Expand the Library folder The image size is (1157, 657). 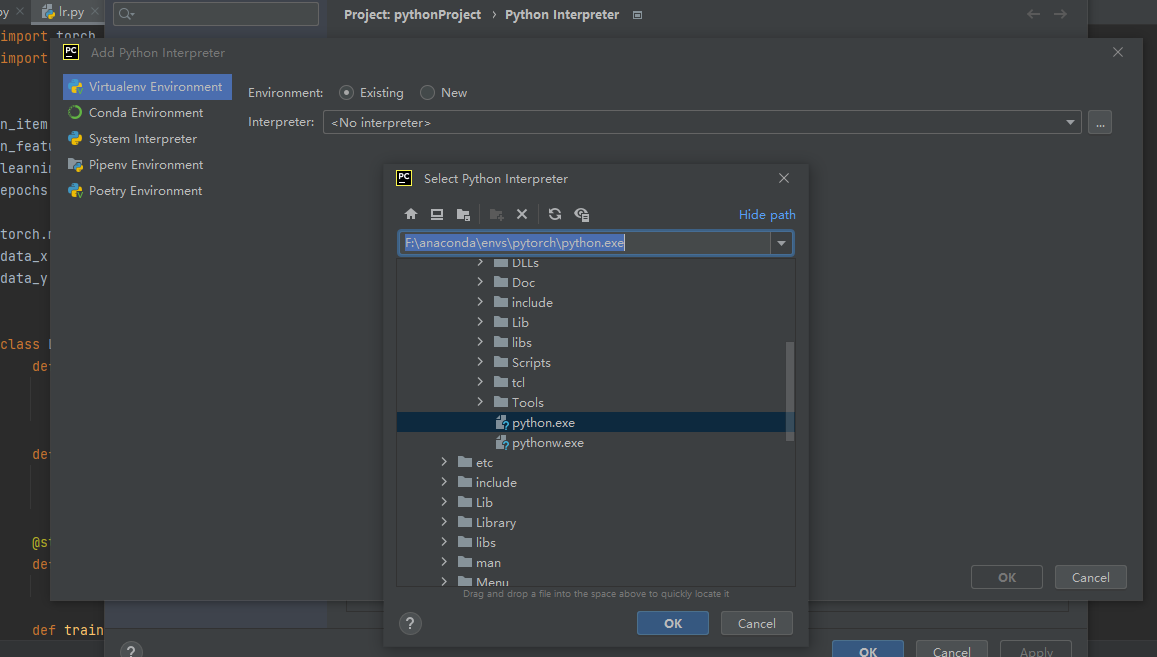(444, 522)
